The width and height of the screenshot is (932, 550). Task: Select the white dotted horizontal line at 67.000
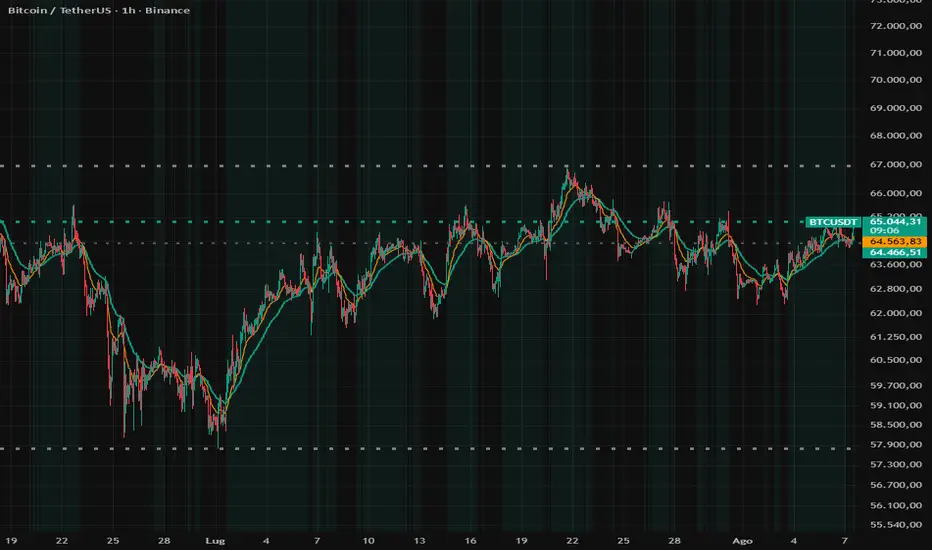pos(426,166)
